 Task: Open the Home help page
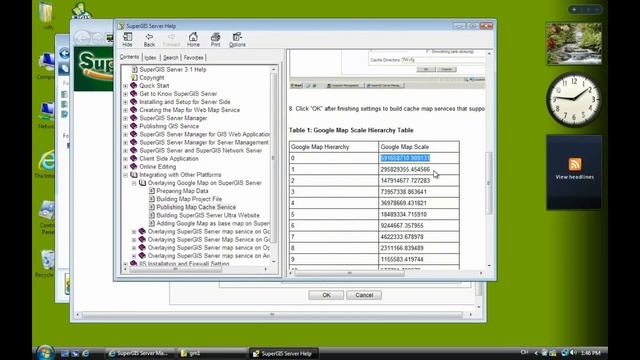(x=193, y=40)
